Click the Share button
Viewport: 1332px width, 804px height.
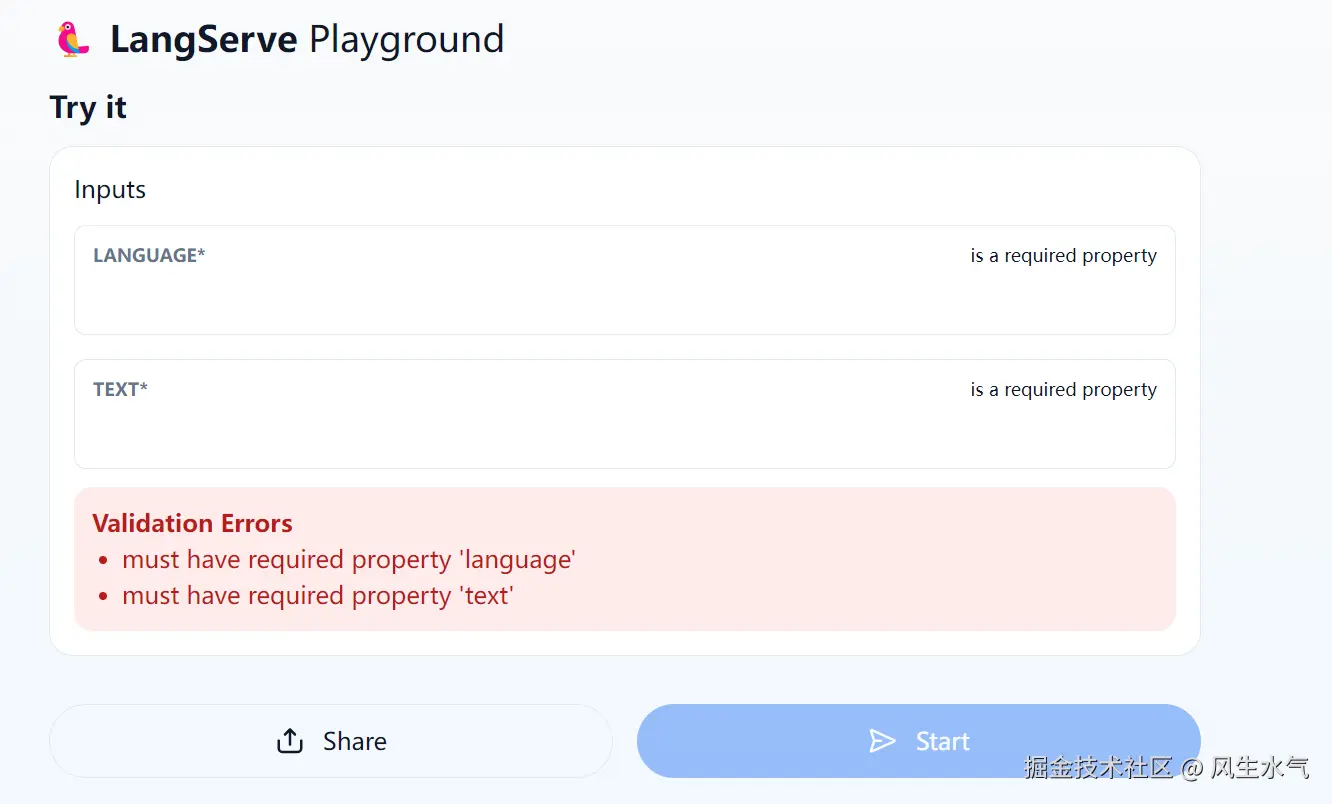pos(331,741)
